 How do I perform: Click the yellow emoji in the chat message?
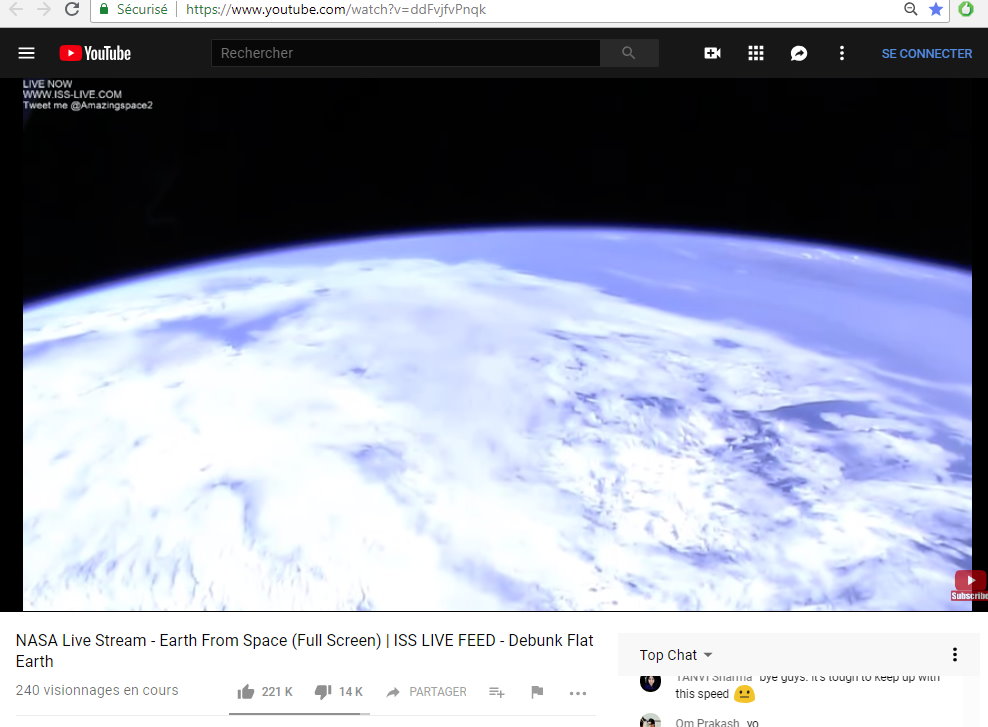click(744, 694)
